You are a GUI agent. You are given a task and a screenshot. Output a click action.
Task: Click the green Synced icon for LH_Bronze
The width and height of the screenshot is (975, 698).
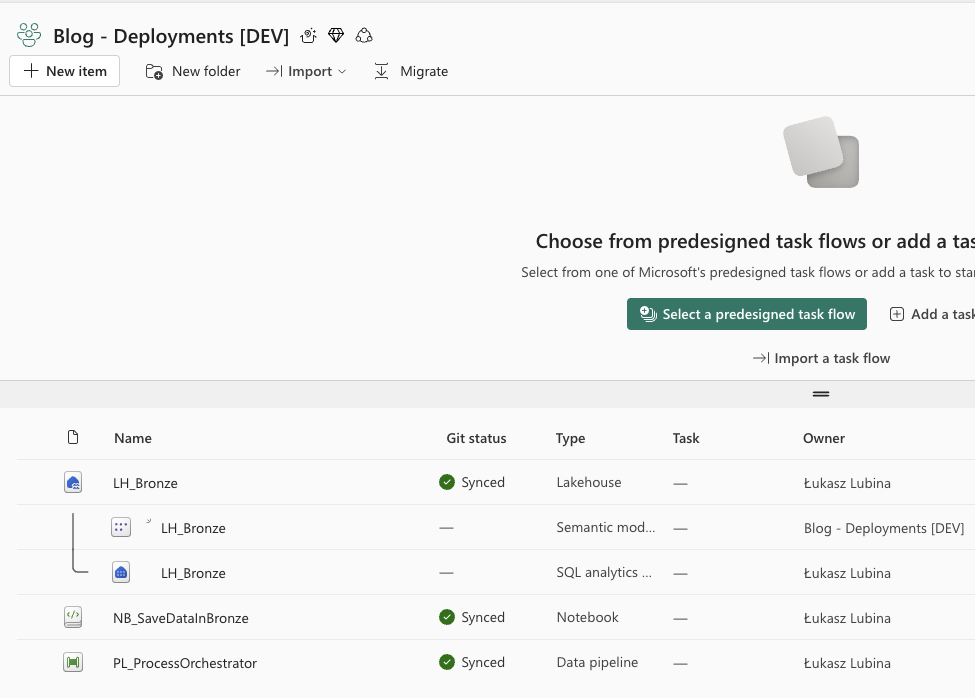(x=447, y=482)
